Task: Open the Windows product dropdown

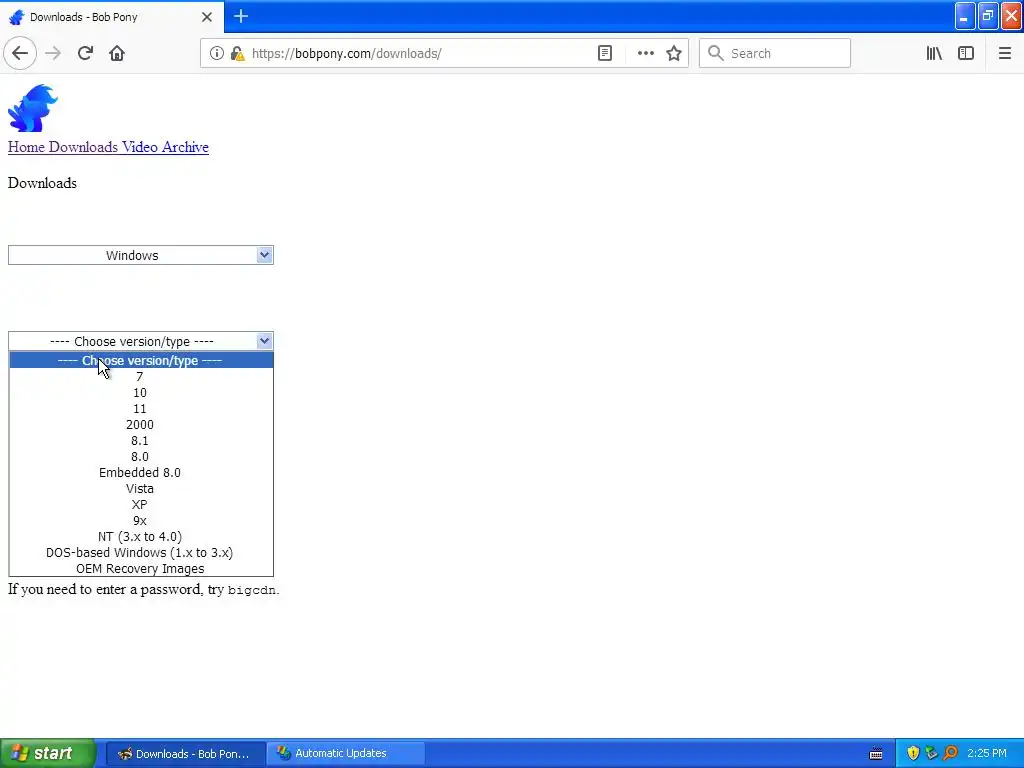Action: pyautogui.click(x=140, y=255)
